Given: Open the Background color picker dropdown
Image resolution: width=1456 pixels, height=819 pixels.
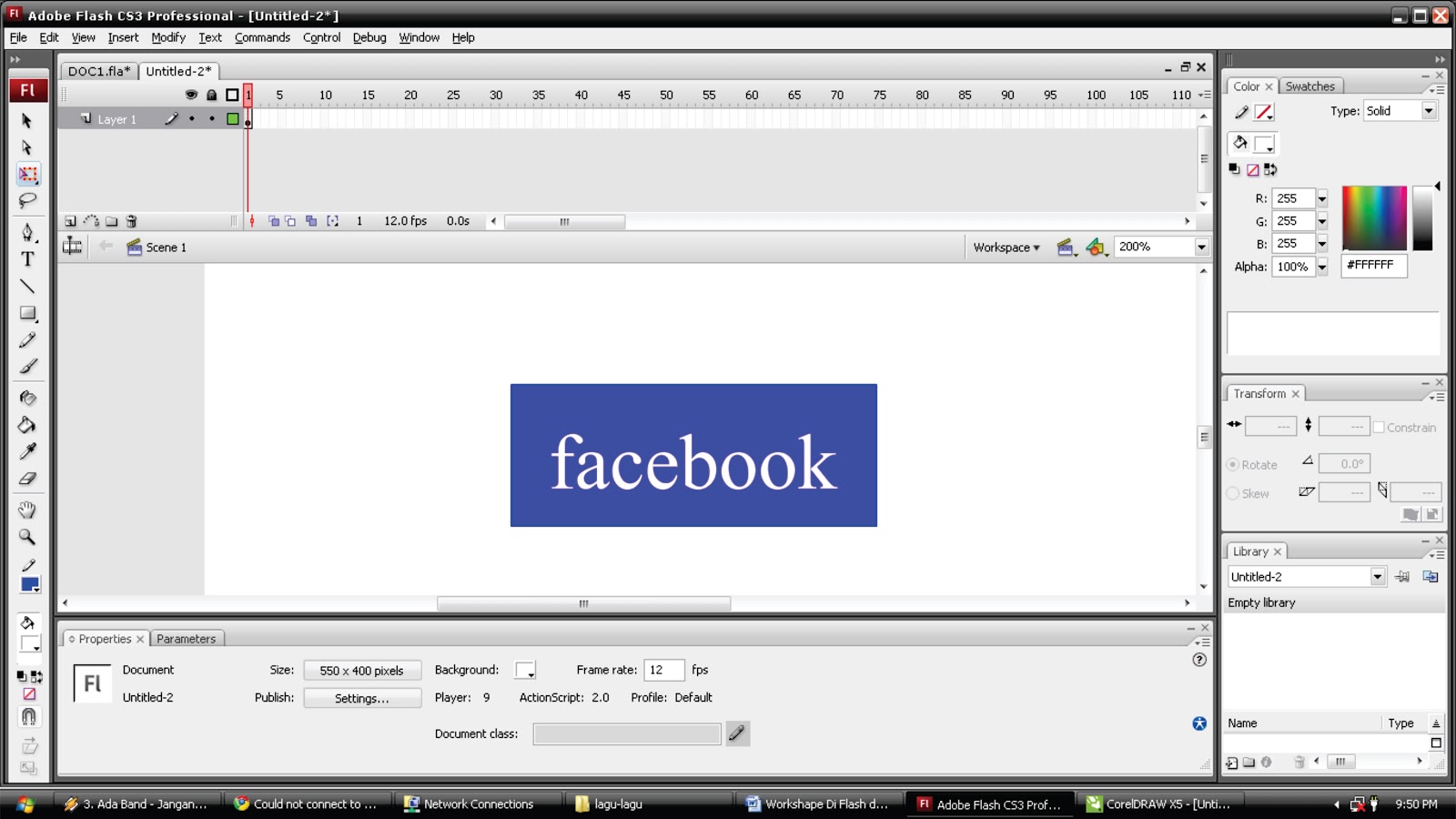Looking at the screenshot, I should coord(525,671).
